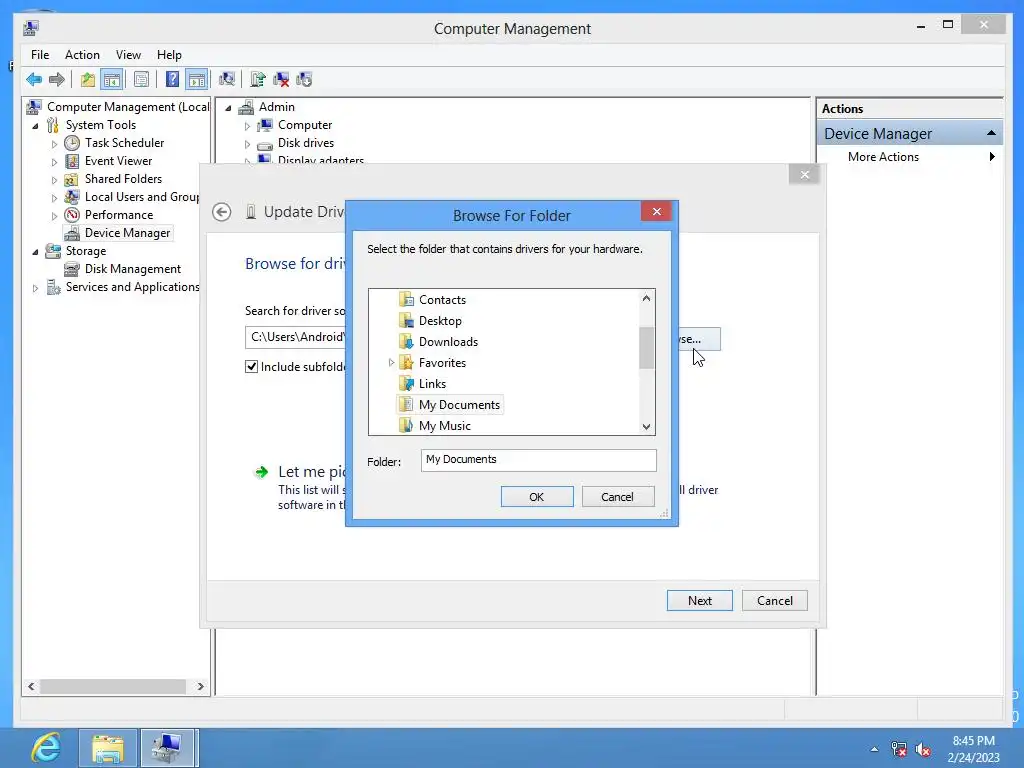Close the Browse For Folder dialog

point(656,212)
